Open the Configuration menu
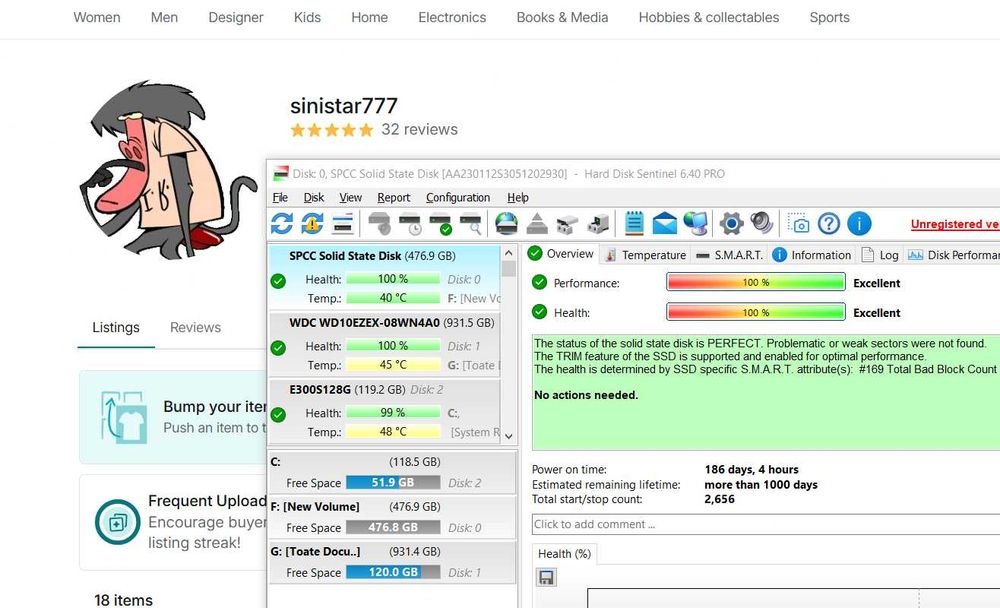This screenshot has height=608, width=1000. pos(458,198)
